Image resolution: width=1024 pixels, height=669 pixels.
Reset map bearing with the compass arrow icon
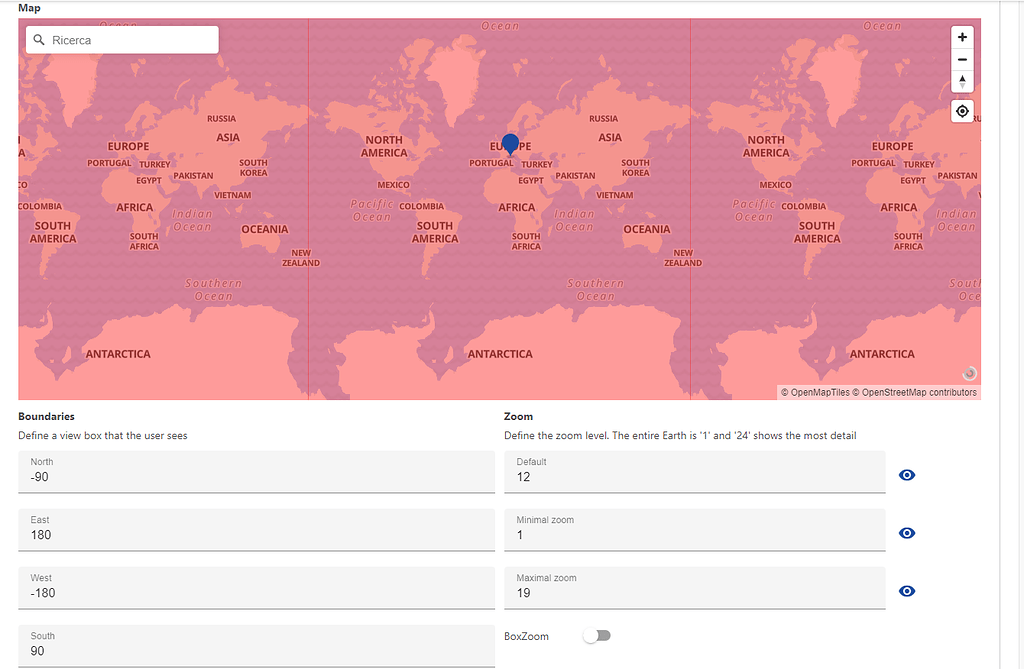(x=962, y=81)
